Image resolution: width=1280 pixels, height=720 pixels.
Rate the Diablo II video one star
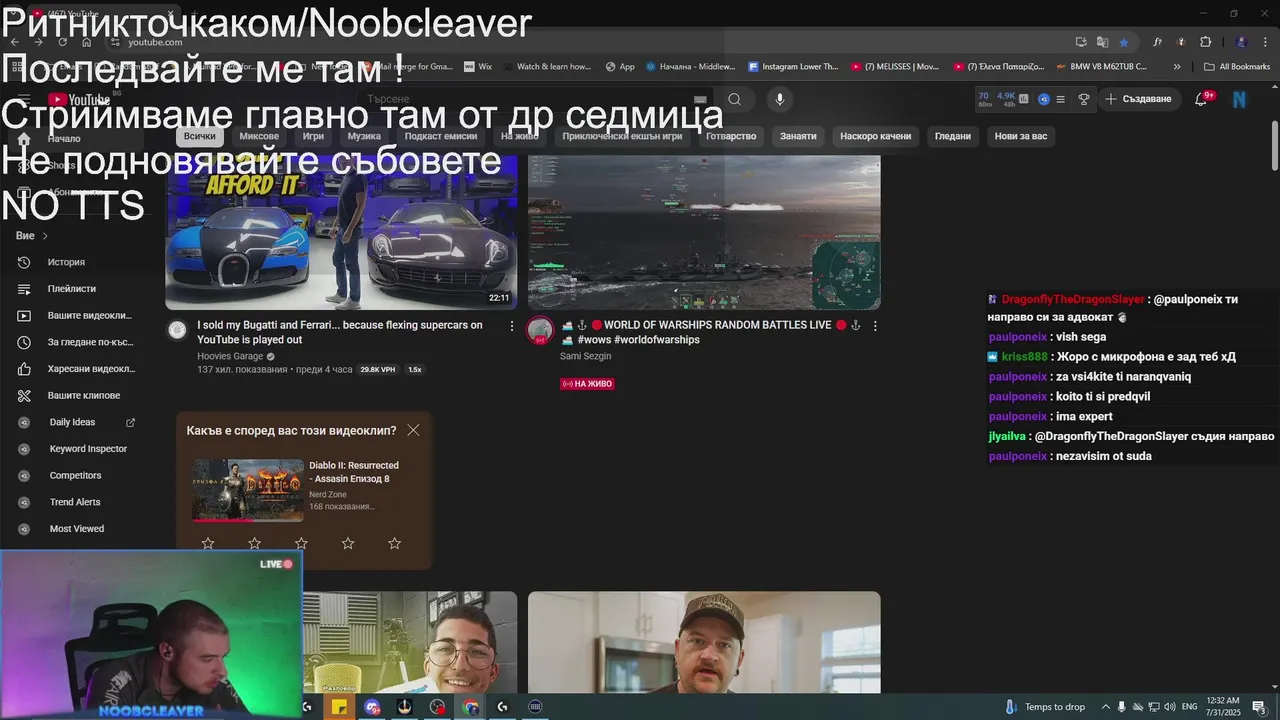point(208,543)
